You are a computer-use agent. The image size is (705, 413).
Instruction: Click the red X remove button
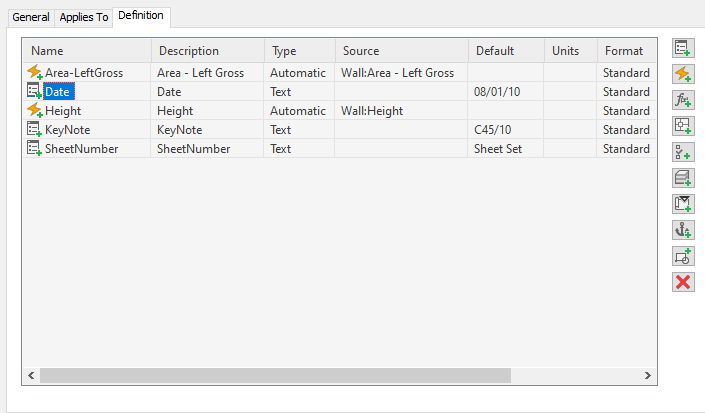tap(683, 282)
